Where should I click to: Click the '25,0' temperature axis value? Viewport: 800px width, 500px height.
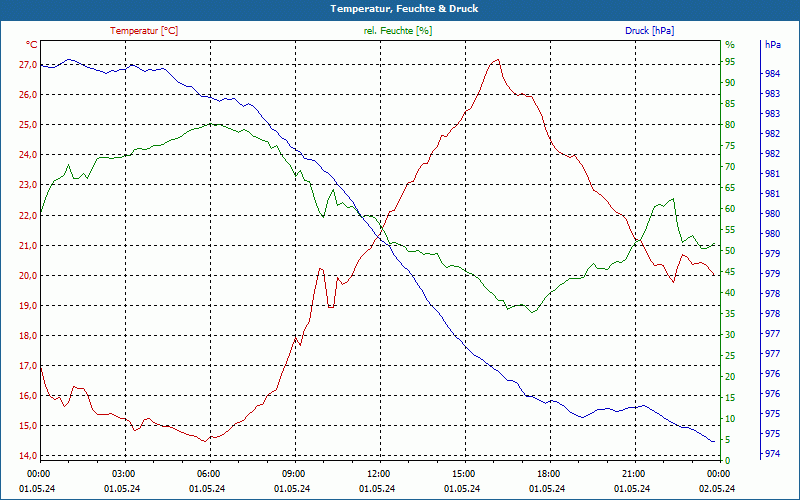tap(29, 125)
